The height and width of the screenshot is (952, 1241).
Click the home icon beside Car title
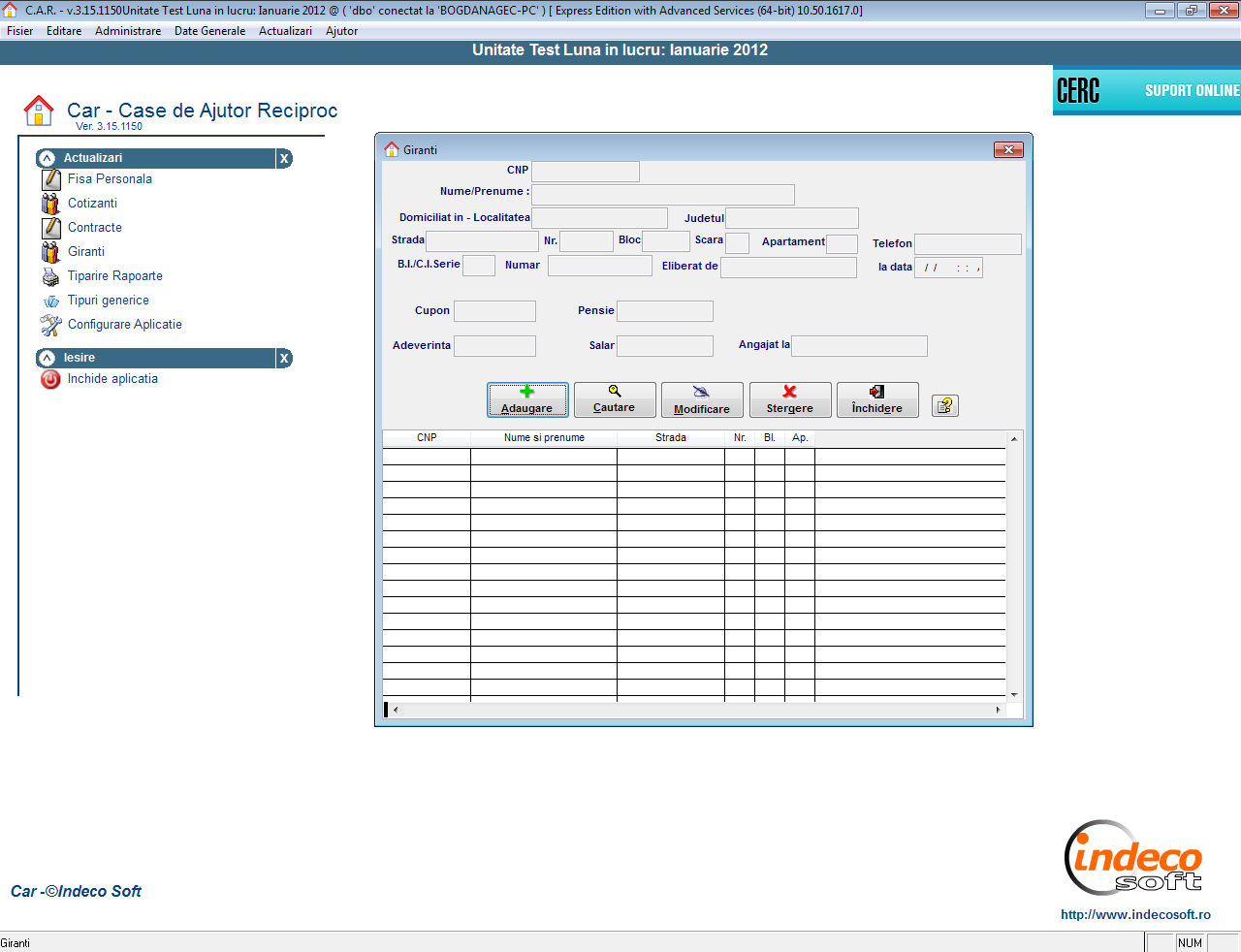tap(39, 111)
